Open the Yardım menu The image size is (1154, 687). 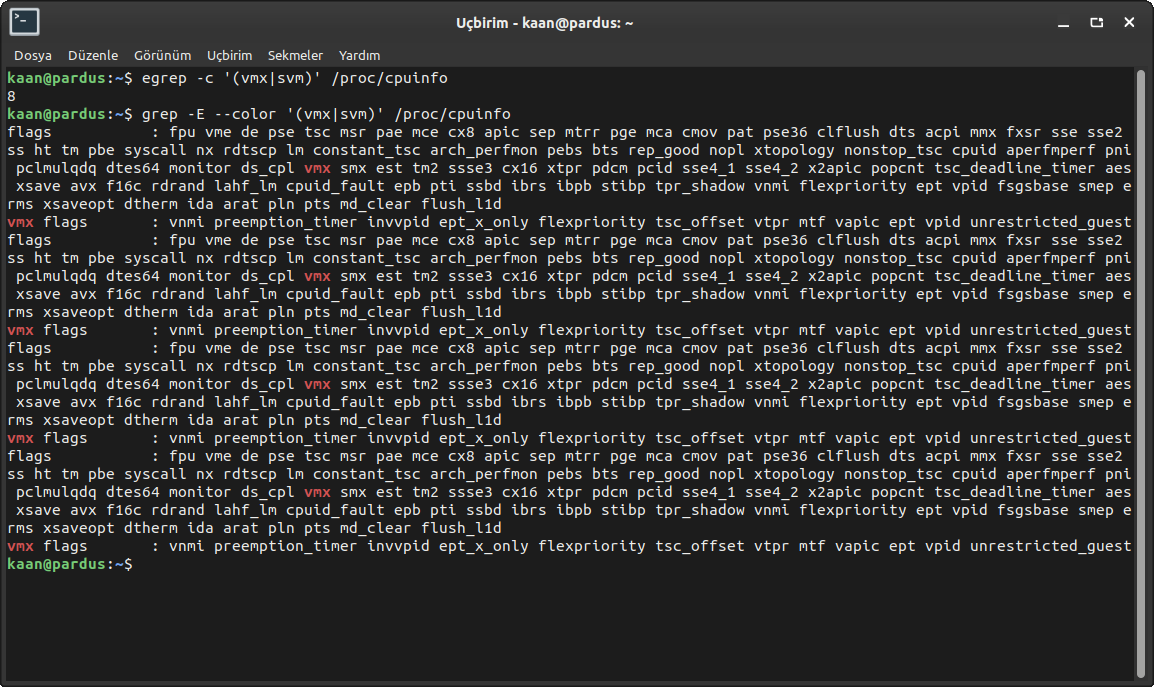359,56
